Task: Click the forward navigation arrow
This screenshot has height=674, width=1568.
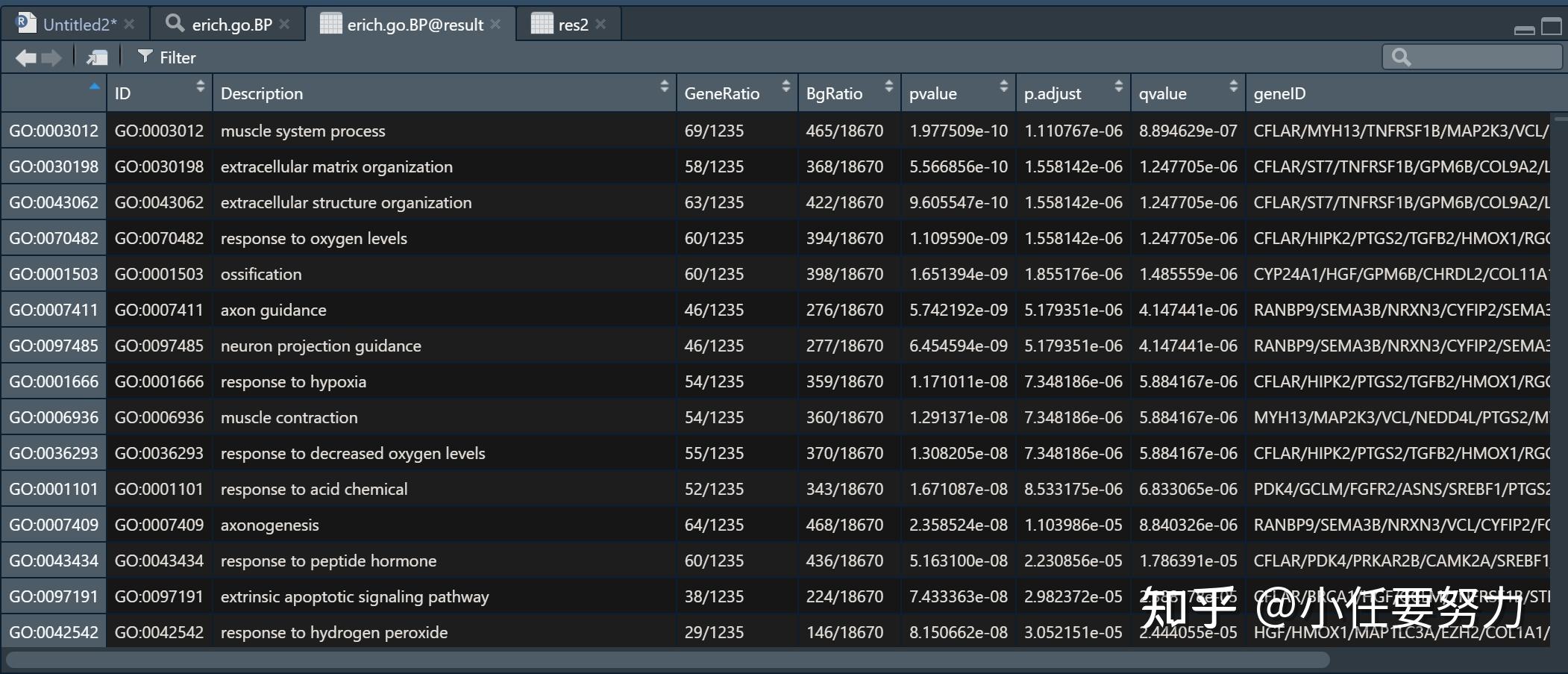Action: pos(51,57)
